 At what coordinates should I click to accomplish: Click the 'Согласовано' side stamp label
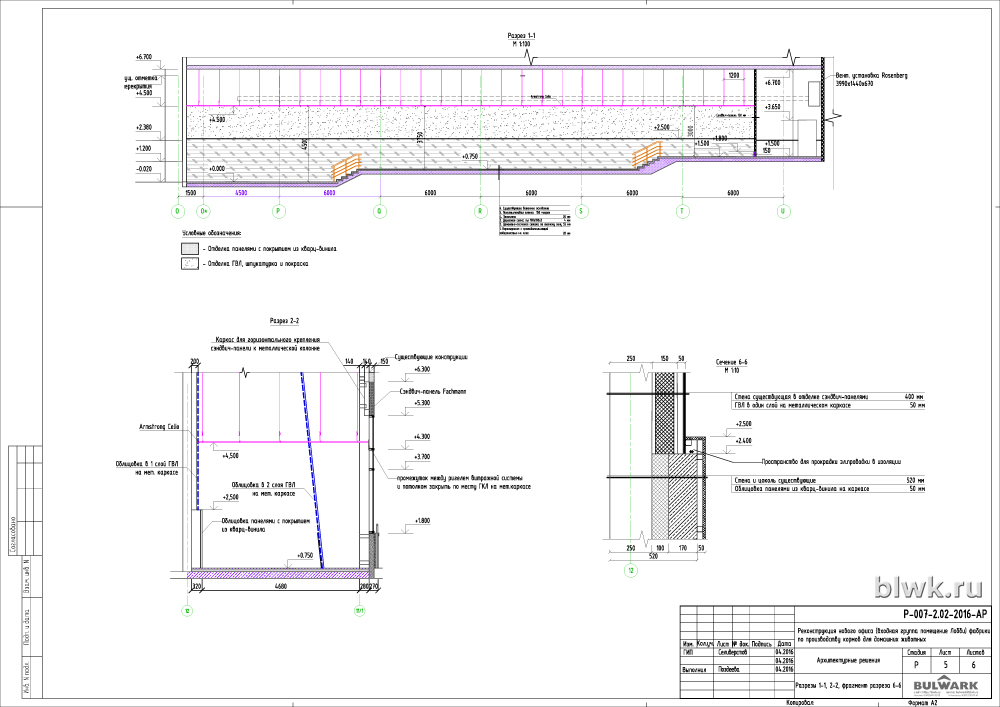tap(12, 534)
